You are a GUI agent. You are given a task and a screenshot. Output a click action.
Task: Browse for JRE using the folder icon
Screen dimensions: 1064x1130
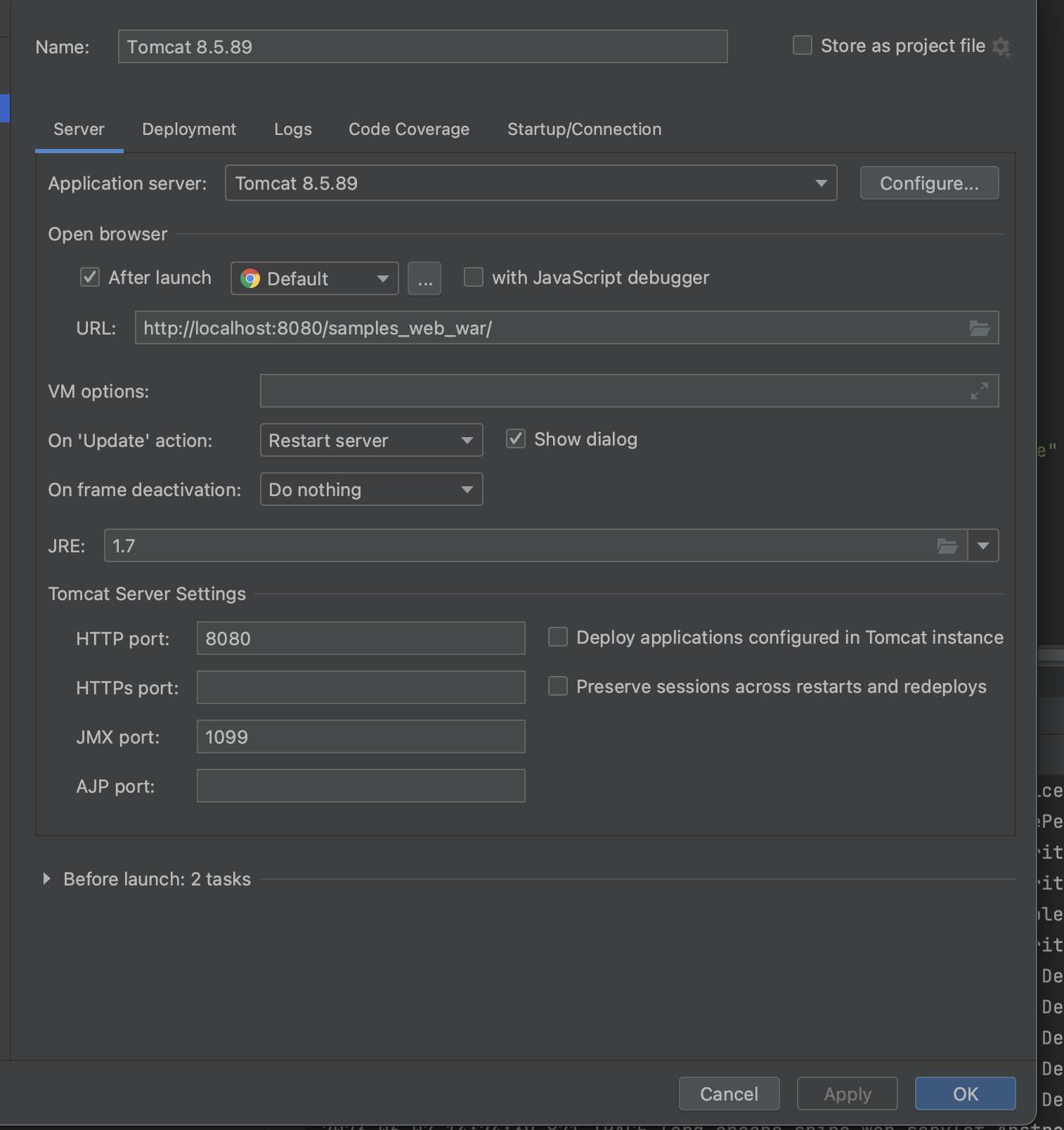coord(947,546)
